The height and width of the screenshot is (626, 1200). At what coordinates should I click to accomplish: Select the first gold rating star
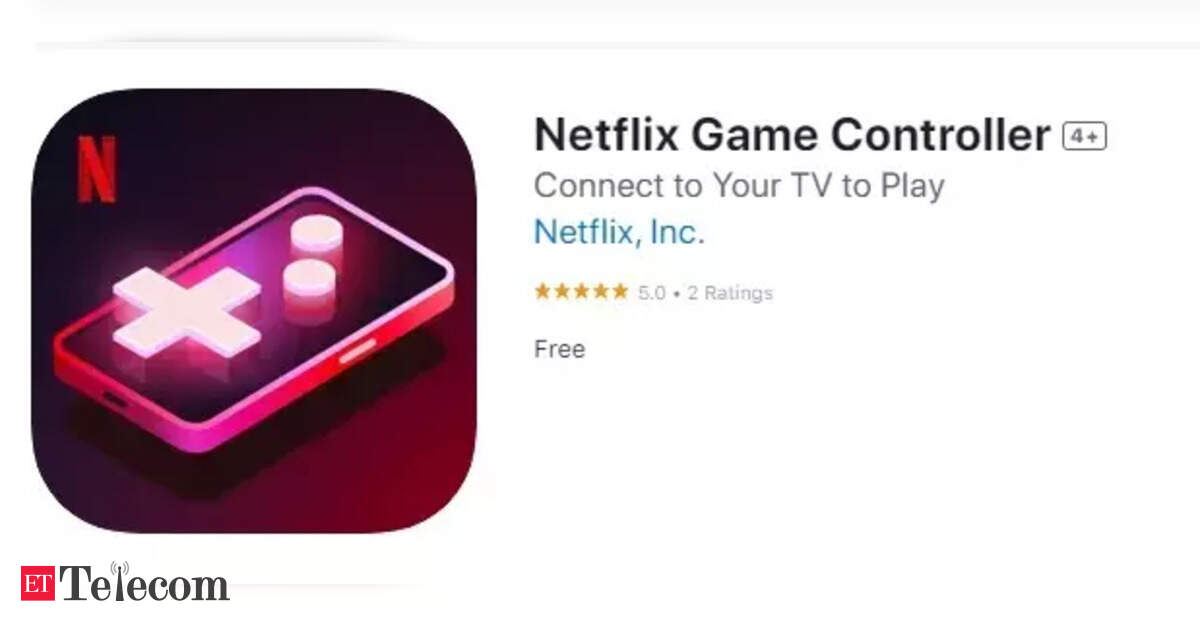click(x=543, y=292)
